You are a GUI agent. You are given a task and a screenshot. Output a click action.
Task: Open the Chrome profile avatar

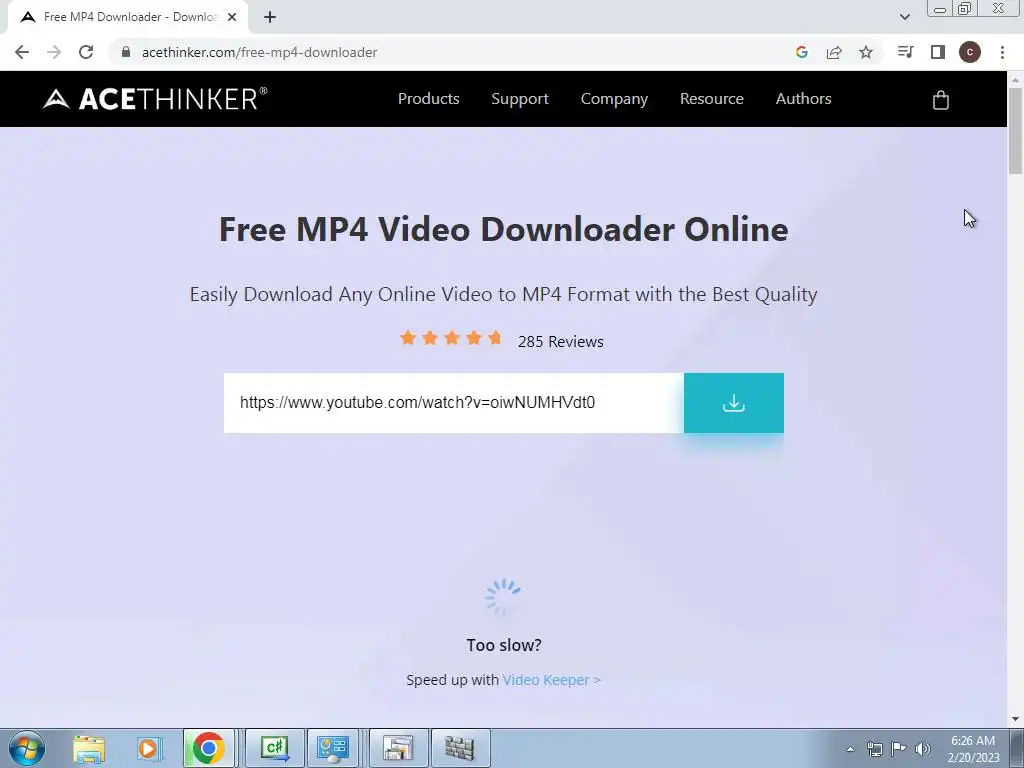pyautogui.click(x=970, y=52)
